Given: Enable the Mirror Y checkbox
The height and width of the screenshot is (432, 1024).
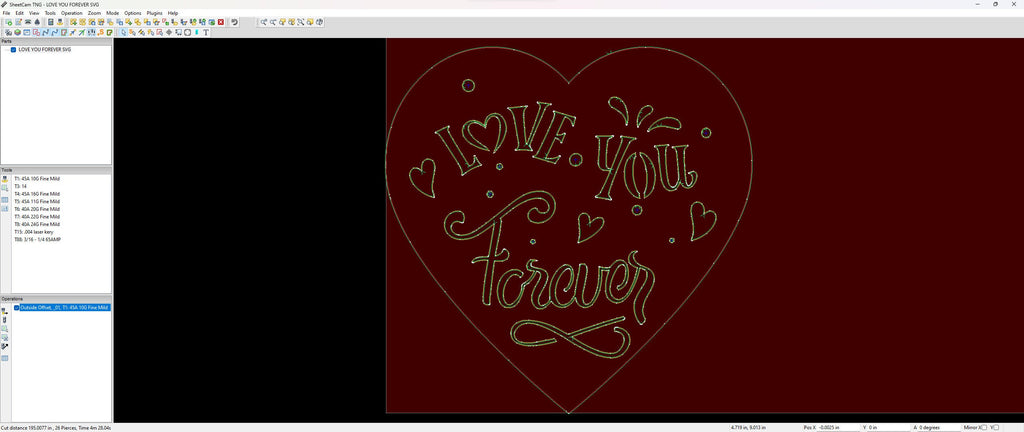Looking at the screenshot, I should click(x=995, y=427).
